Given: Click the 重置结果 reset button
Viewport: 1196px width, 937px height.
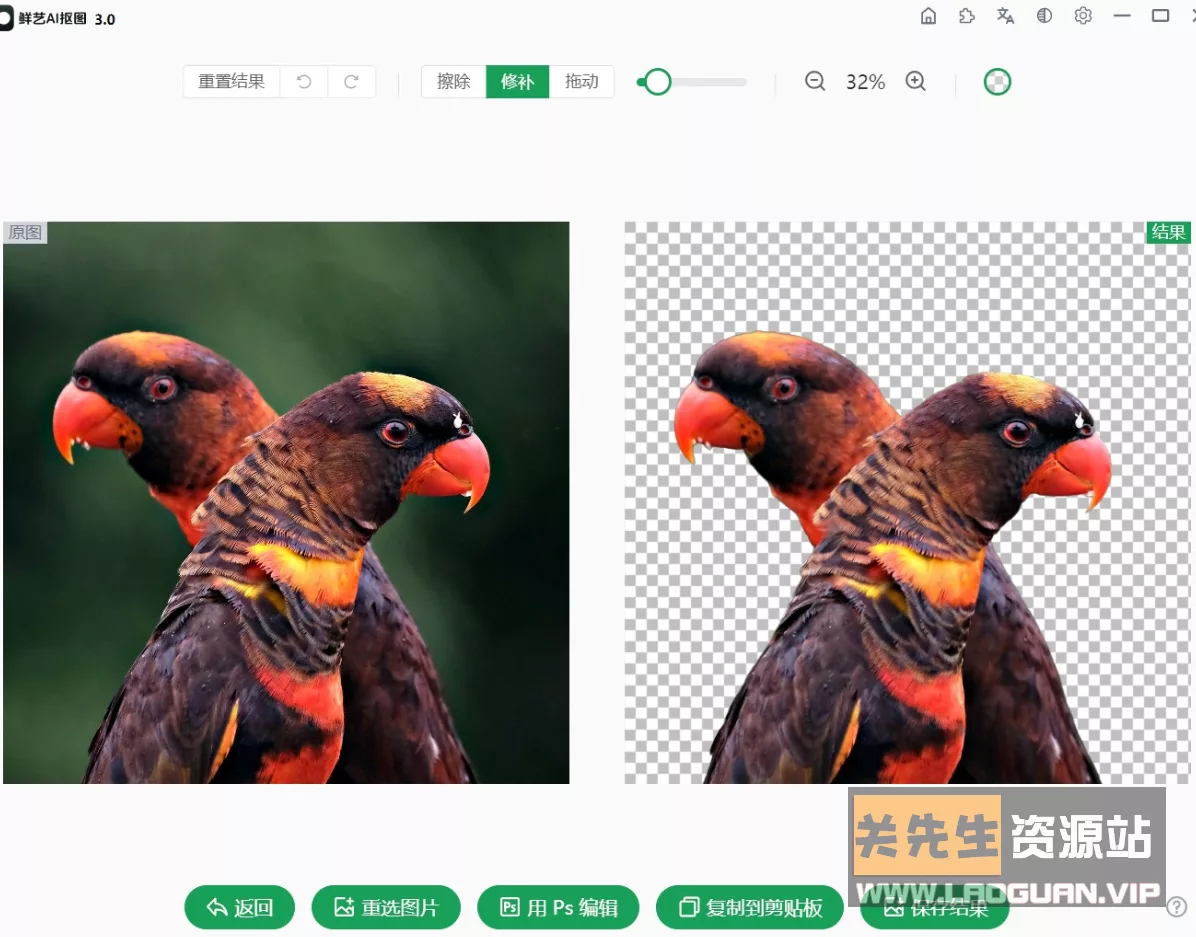Looking at the screenshot, I should [231, 82].
